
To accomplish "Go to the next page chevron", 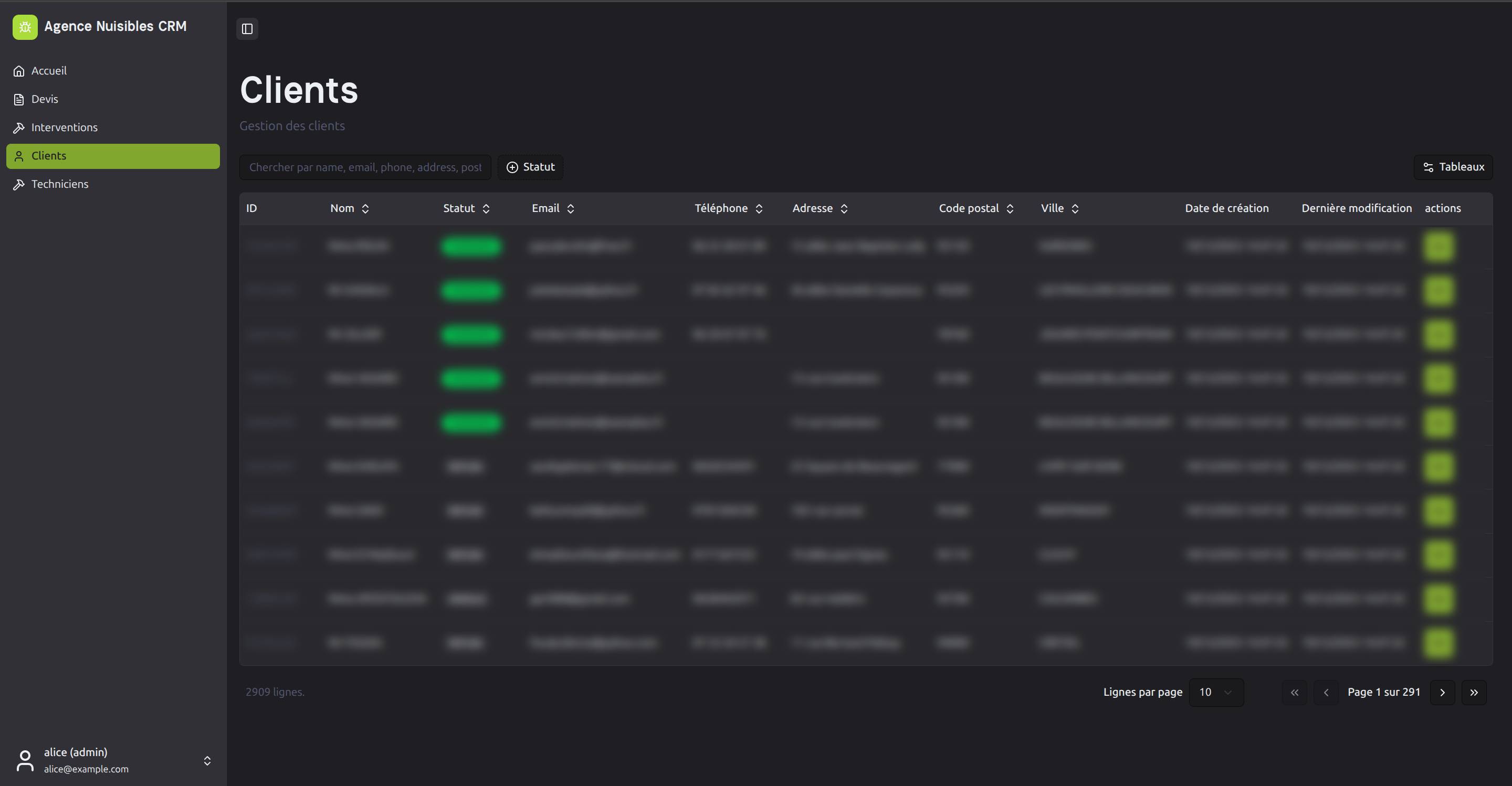I will pos(1442,692).
